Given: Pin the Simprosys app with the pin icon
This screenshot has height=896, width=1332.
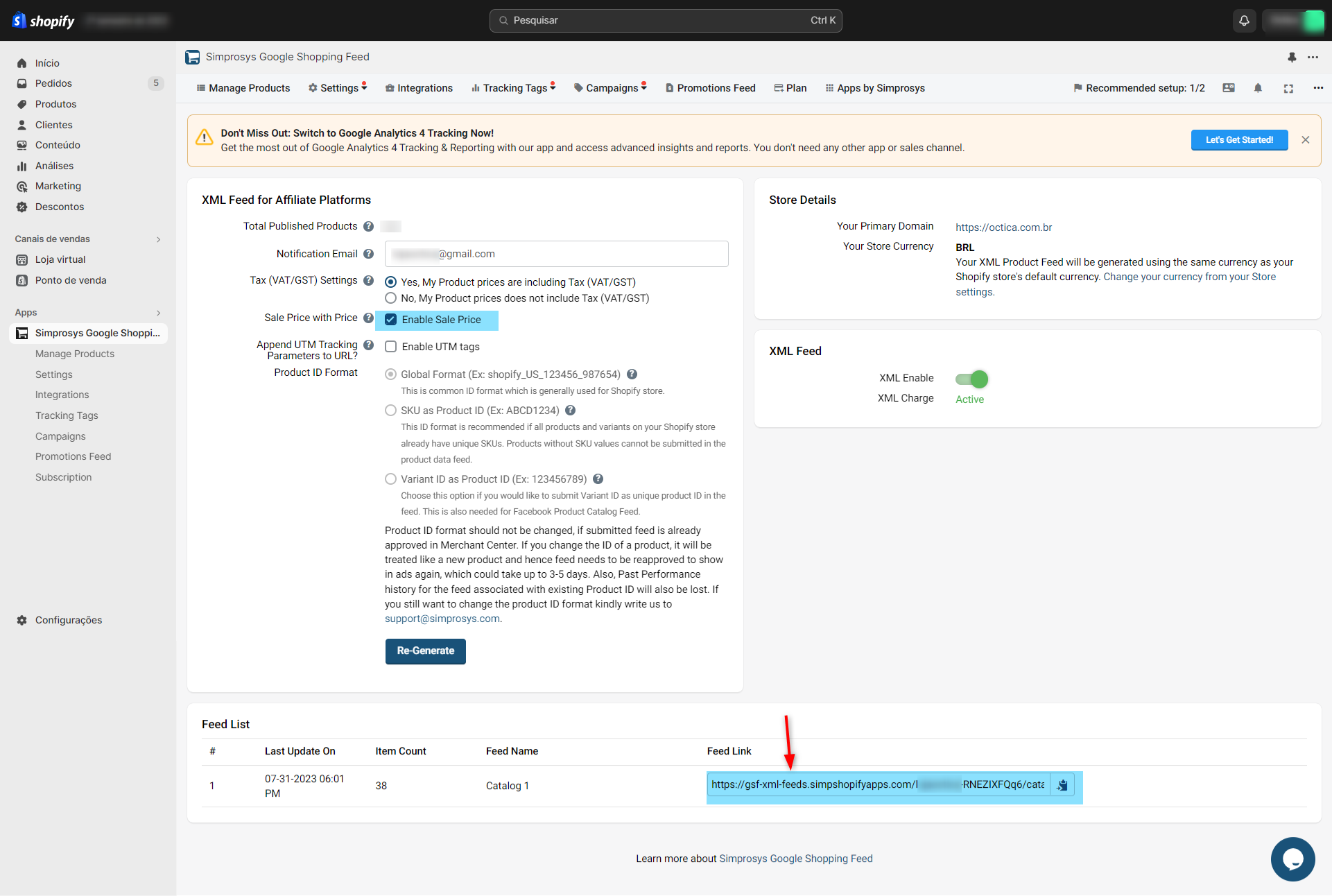Looking at the screenshot, I should tap(1292, 57).
